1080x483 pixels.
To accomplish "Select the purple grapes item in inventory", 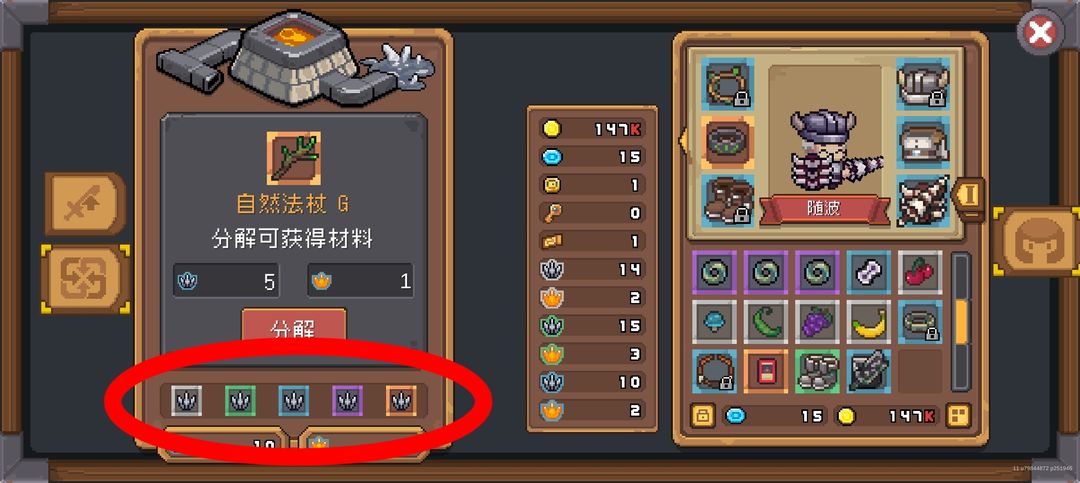I will pyautogui.click(x=817, y=322).
